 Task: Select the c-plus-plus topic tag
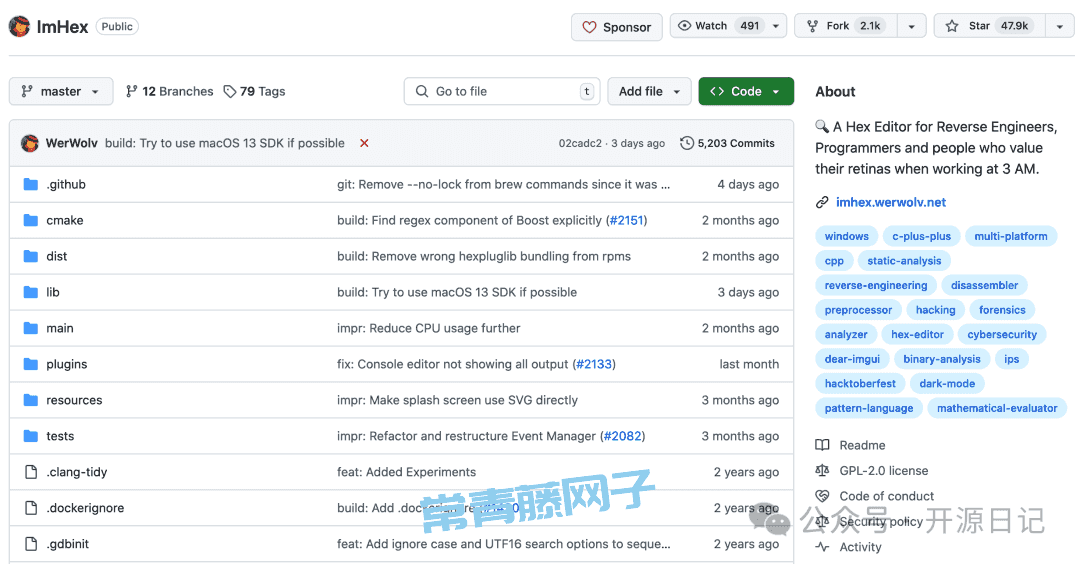click(x=922, y=236)
